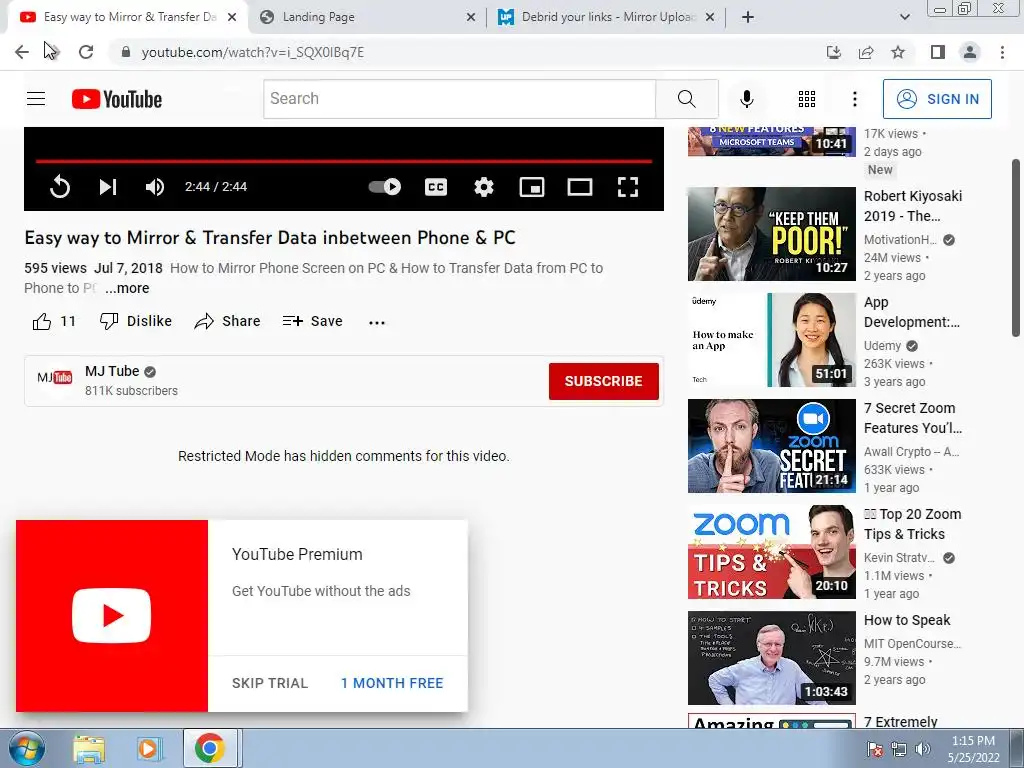Open the YouTube apps grid
Image resolution: width=1024 pixels, height=768 pixels.
807,99
